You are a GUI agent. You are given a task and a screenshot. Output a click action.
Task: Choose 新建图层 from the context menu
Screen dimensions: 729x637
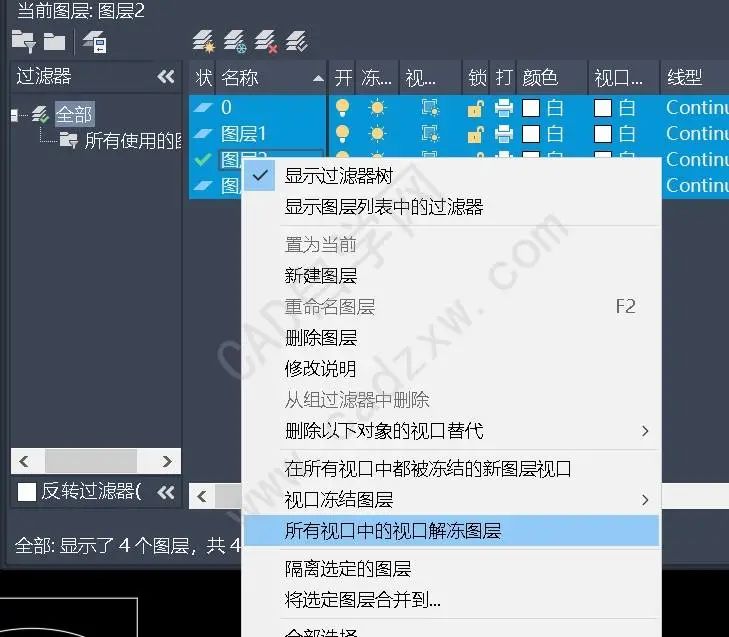451,276
